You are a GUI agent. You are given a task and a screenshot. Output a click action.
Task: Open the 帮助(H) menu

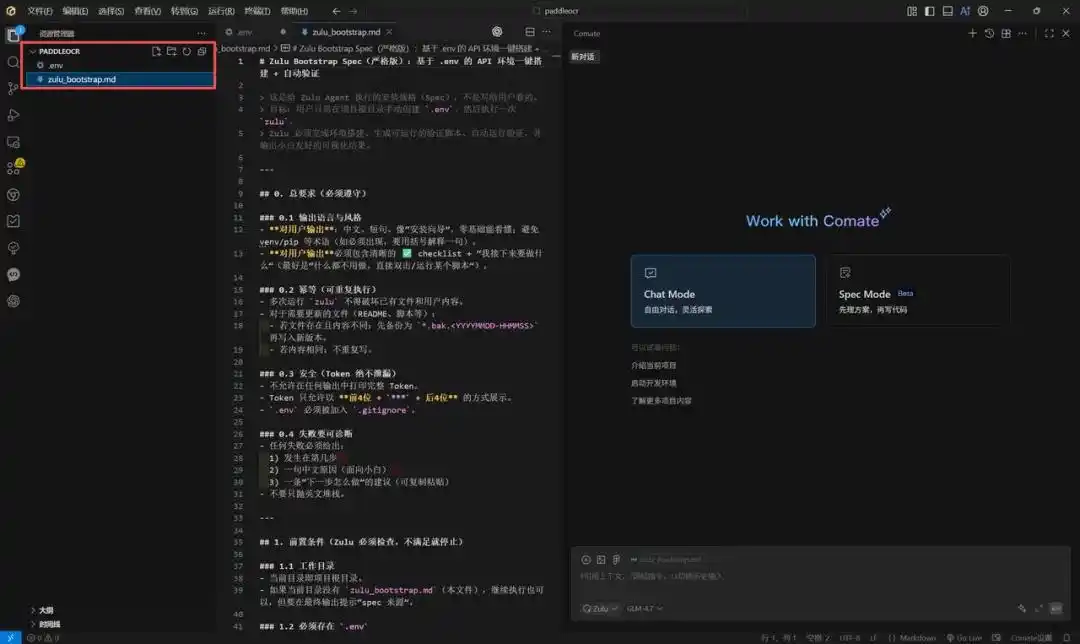[x=294, y=11]
